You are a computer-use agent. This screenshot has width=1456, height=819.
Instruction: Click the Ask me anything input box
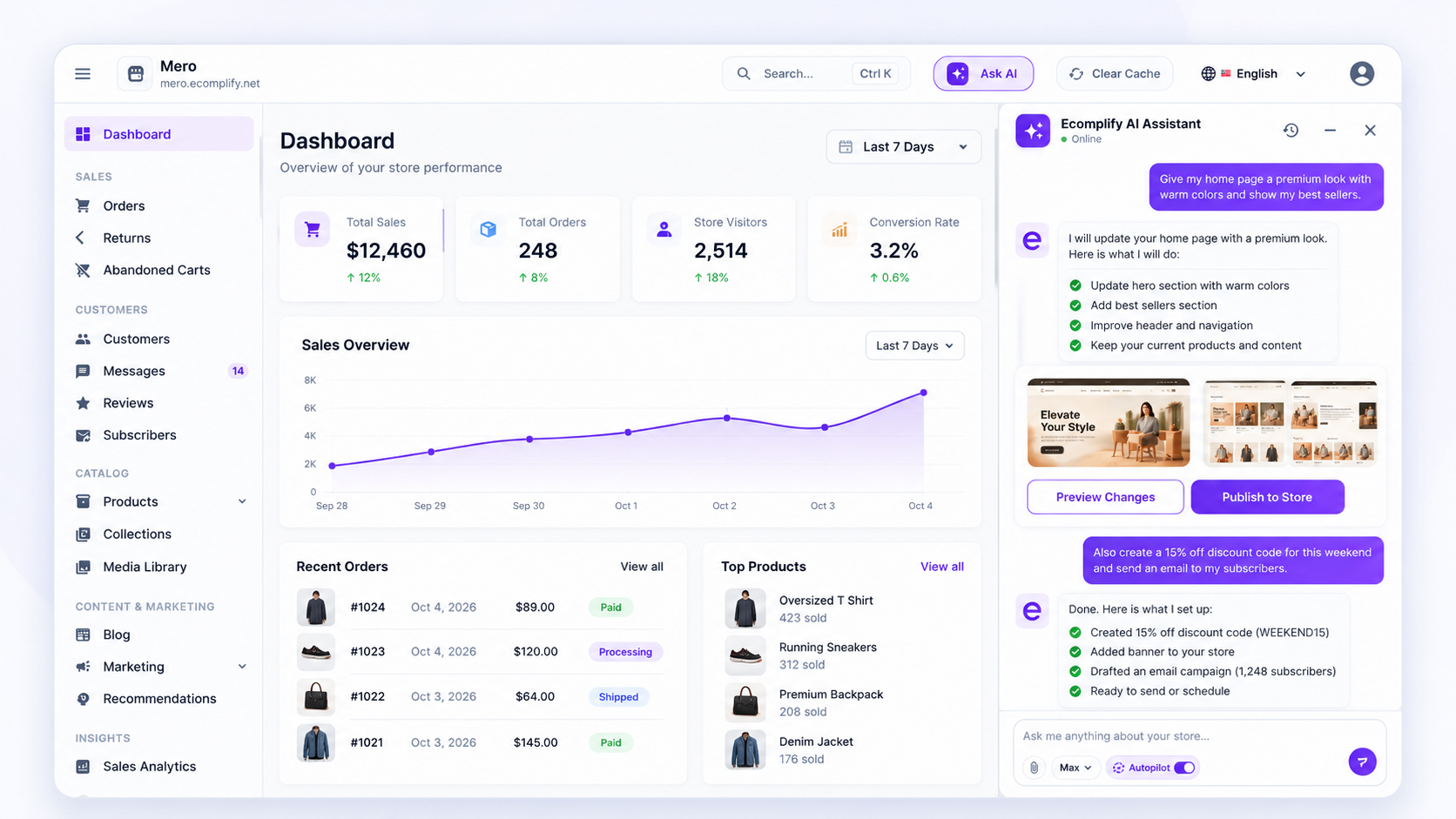[x=1198, y=736]
